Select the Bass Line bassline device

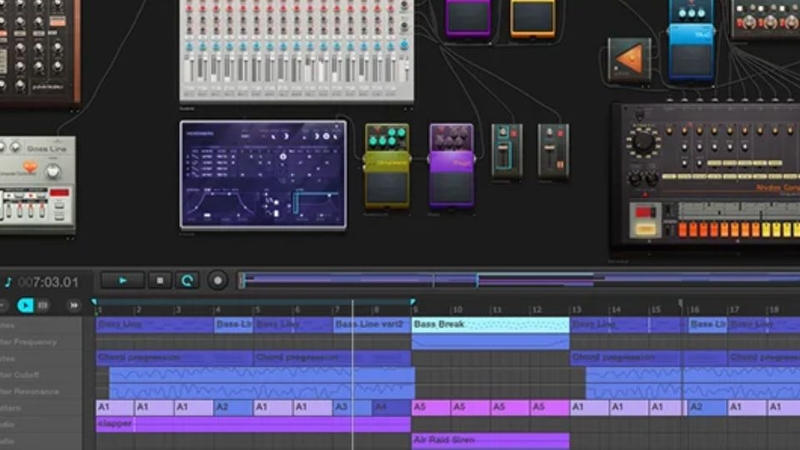(38, 185)
